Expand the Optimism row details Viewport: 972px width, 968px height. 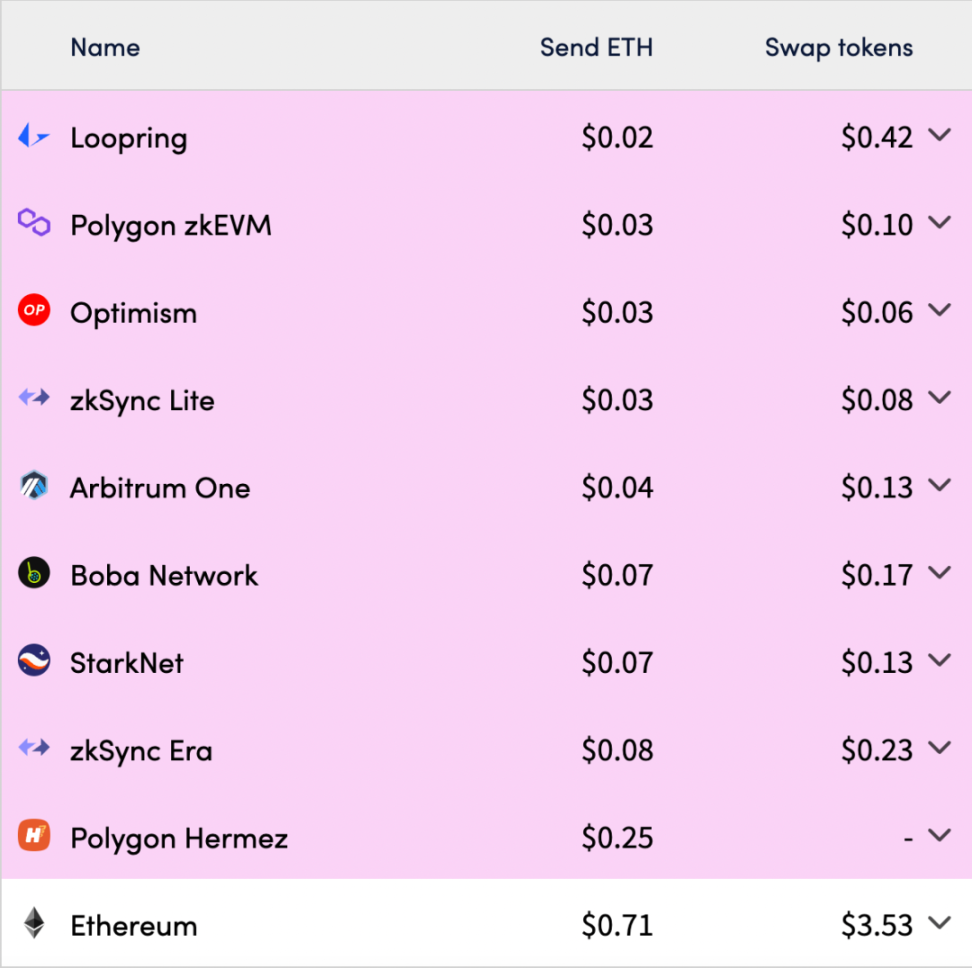[940, 310]
